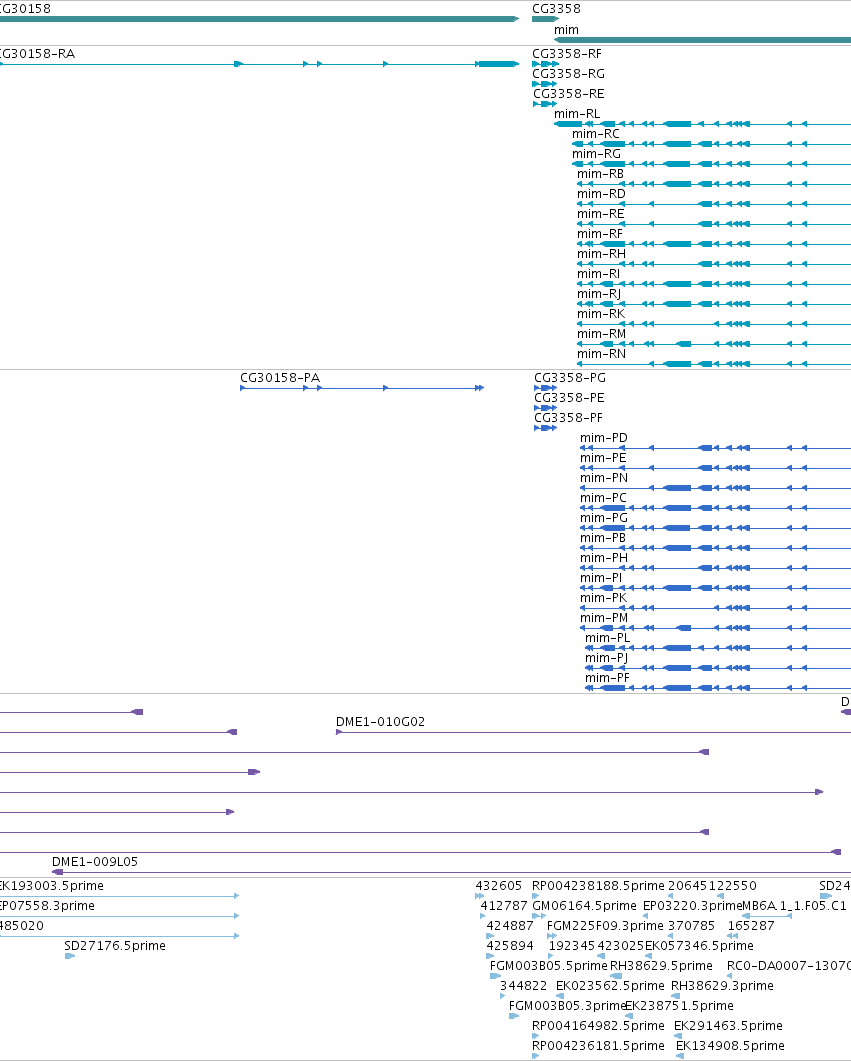Click the DME1-009L05 clone label
851x1061 pixels.
[x=95, y=862]
